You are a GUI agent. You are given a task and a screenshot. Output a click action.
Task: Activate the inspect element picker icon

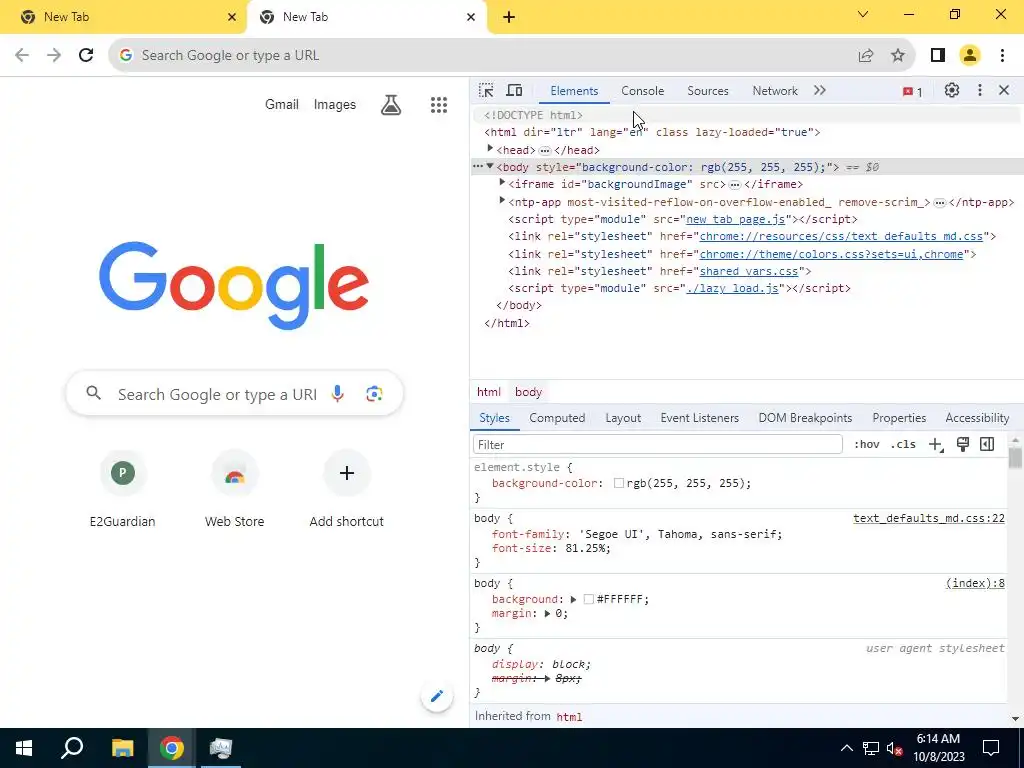point(486,91)
